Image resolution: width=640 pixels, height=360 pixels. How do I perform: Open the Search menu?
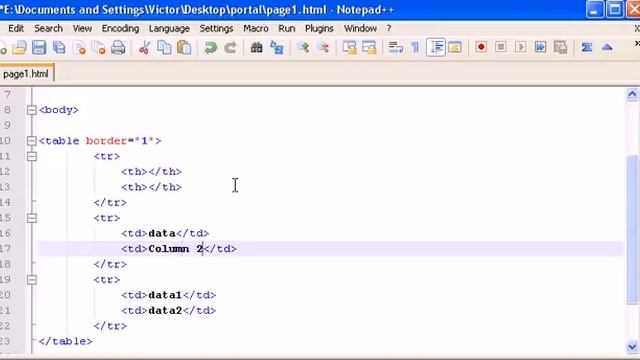[x=48, y=29]
